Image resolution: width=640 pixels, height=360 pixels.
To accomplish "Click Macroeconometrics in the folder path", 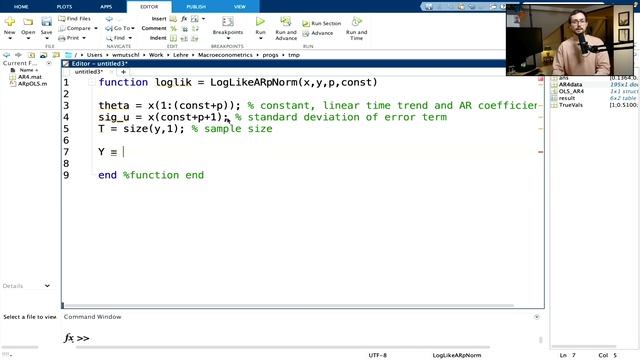I will point(225,55).
